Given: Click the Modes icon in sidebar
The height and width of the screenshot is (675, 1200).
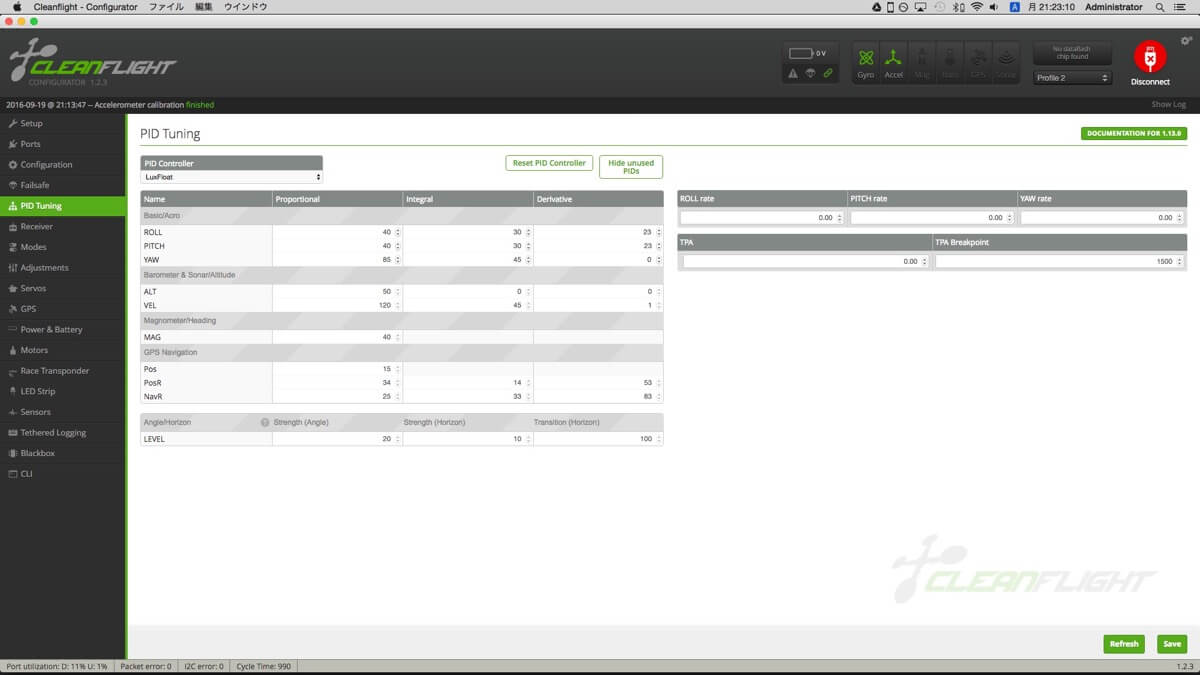Looking at the screenshot, I should (x=12, y=247).
